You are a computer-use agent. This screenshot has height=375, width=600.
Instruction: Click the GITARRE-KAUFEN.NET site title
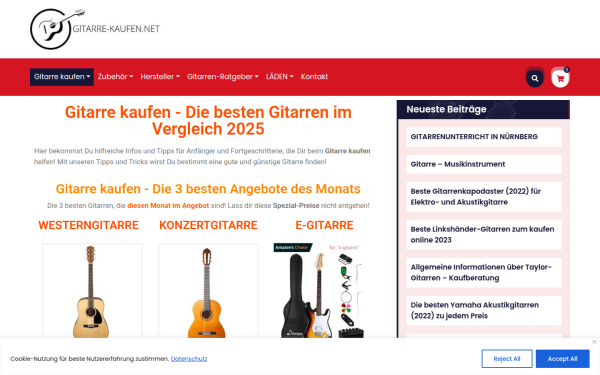(116, 29)
